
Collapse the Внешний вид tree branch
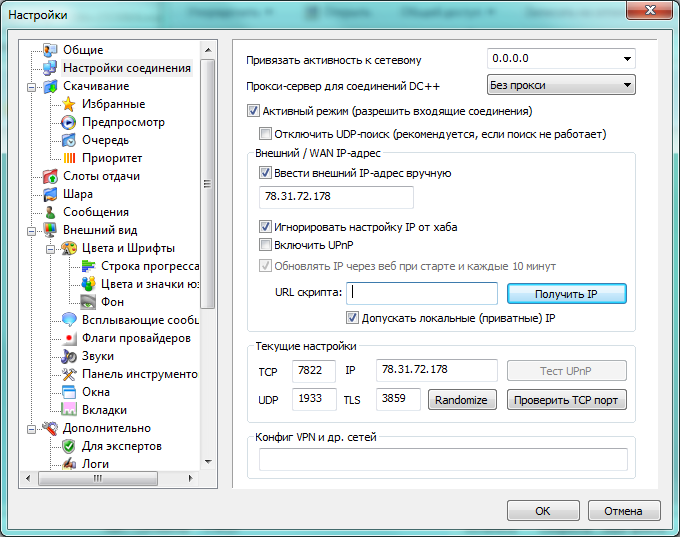click(31, 231)
